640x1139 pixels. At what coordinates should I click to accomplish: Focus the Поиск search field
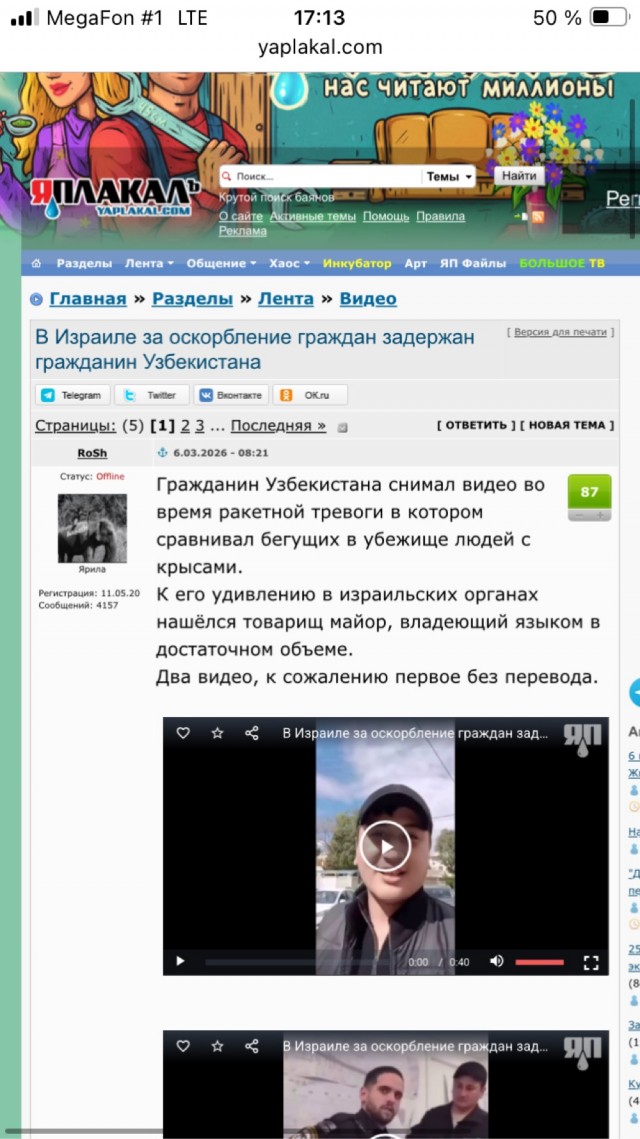320,176
